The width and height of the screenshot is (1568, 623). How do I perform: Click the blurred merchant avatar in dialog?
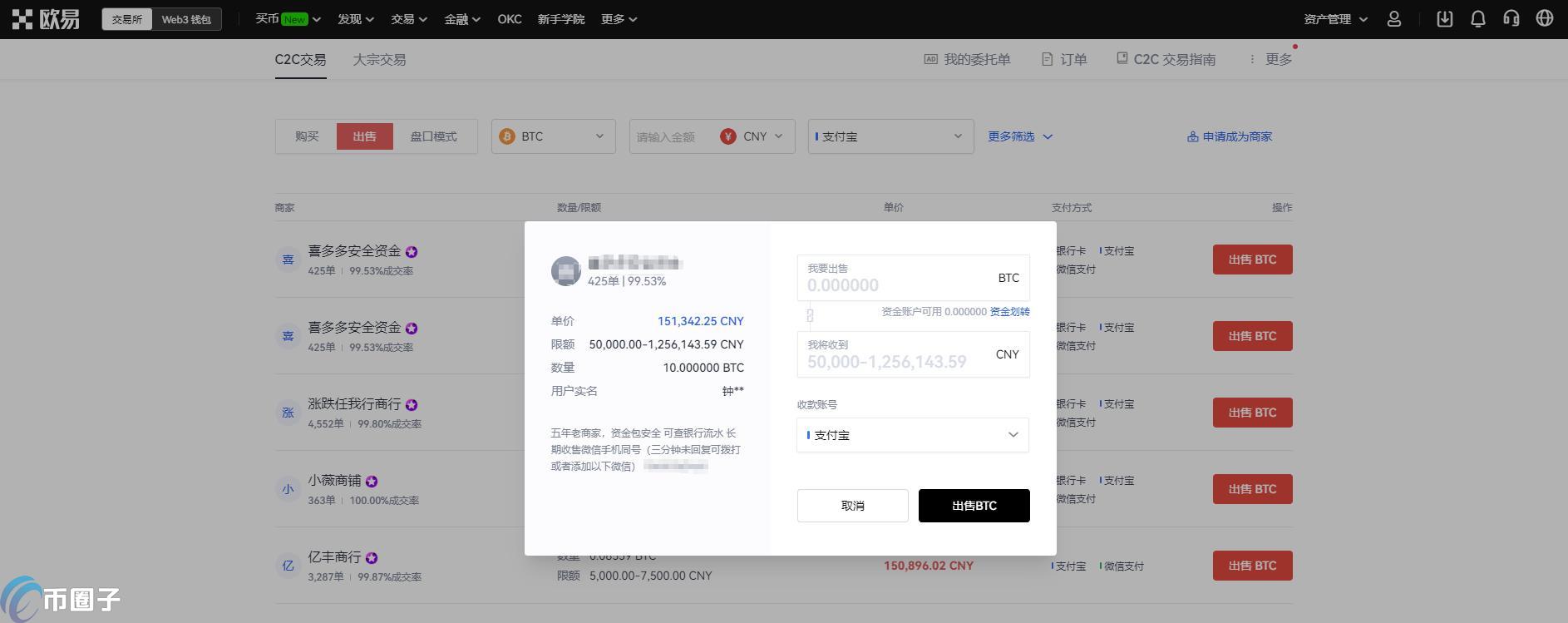pyautogui.click(x=566, y=271)
